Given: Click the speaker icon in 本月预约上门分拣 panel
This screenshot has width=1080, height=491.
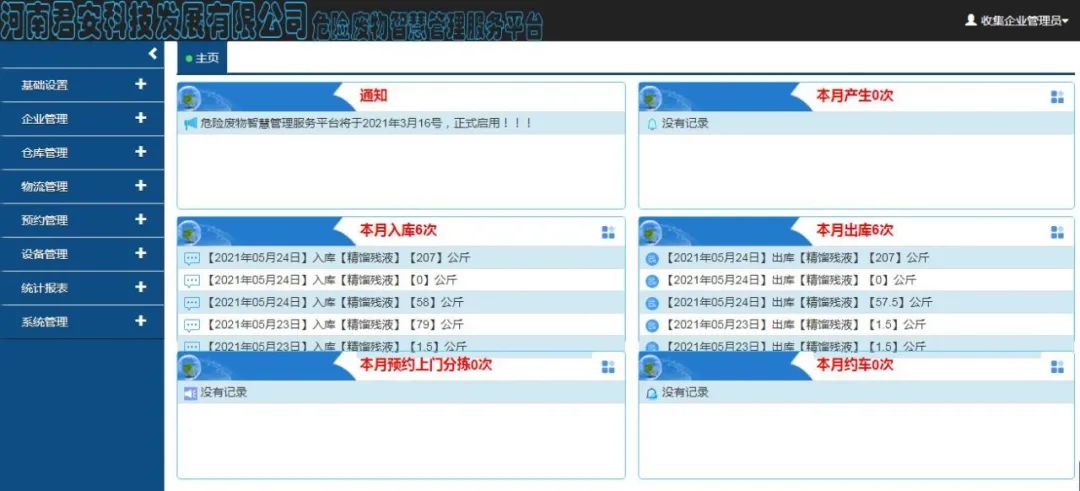Looking at the screenshot, I should pyautogui.click(x=191, y=393).
